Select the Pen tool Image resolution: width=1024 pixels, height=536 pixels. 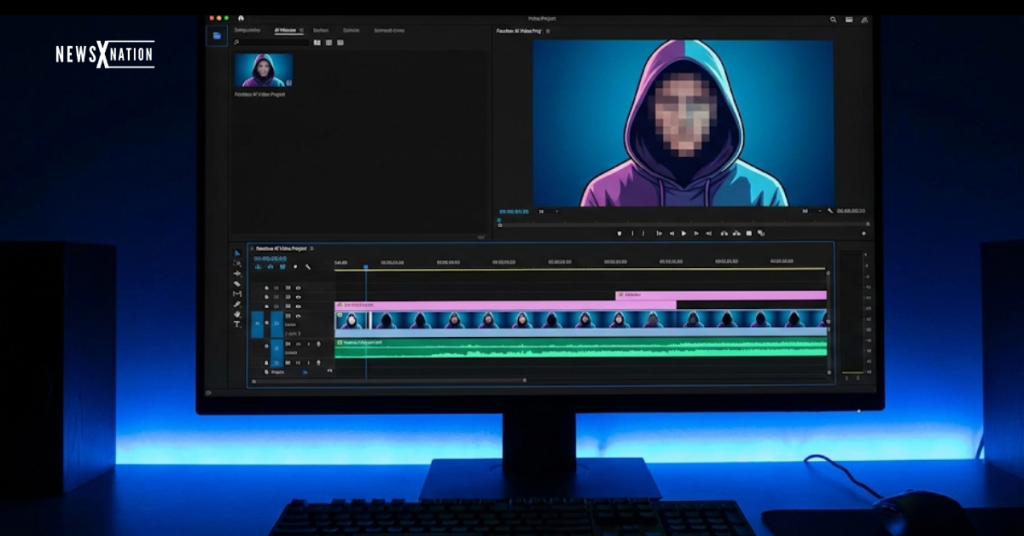237,304
